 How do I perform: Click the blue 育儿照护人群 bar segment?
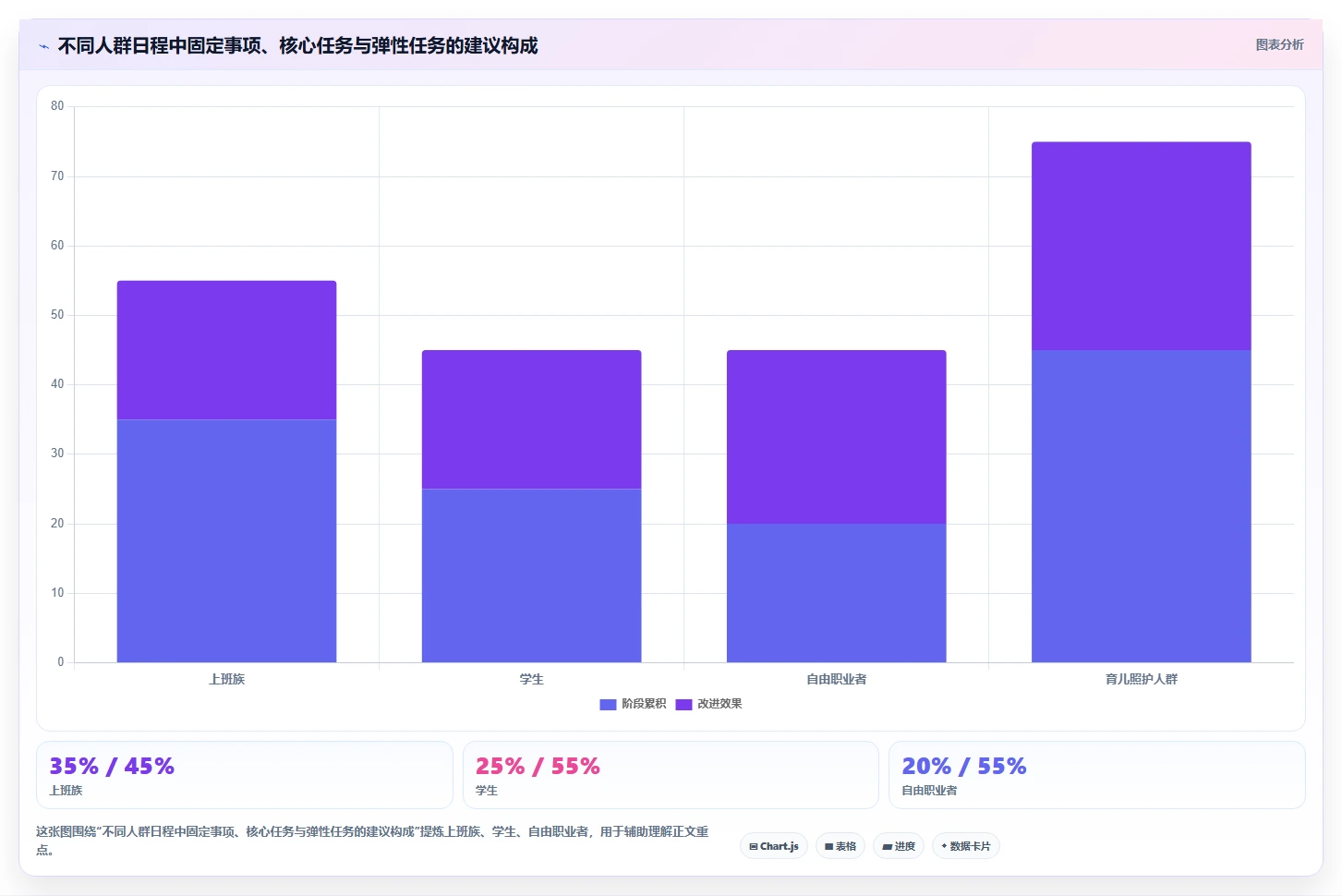point(1142,506)
